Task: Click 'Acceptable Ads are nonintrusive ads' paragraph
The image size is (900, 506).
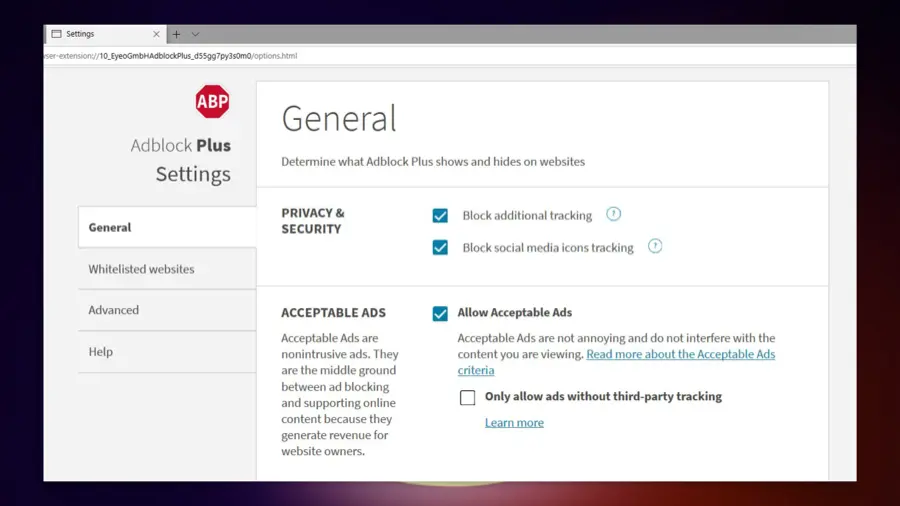Action: (x=340, y=394)
